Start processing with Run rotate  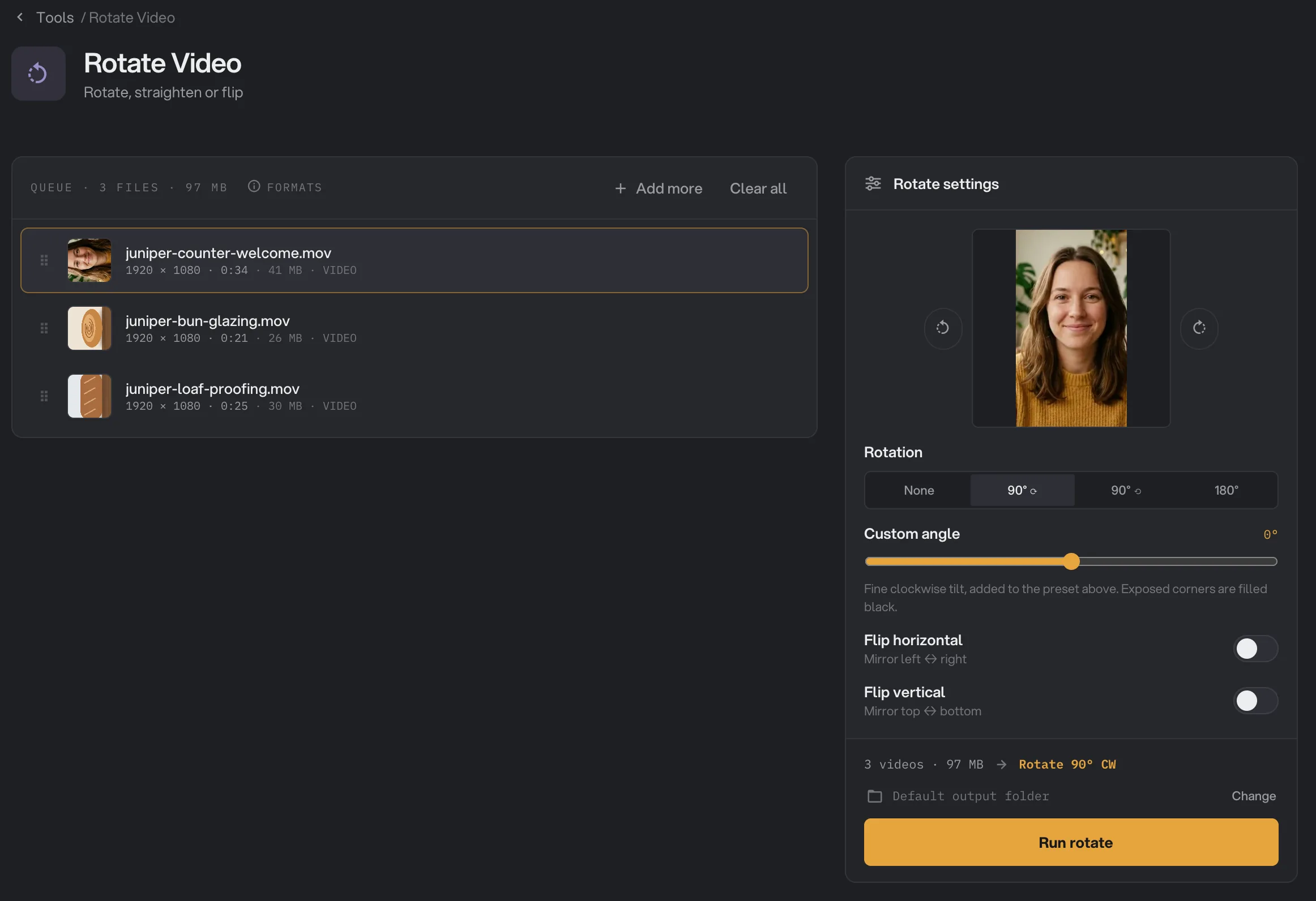coord(1071,842)
